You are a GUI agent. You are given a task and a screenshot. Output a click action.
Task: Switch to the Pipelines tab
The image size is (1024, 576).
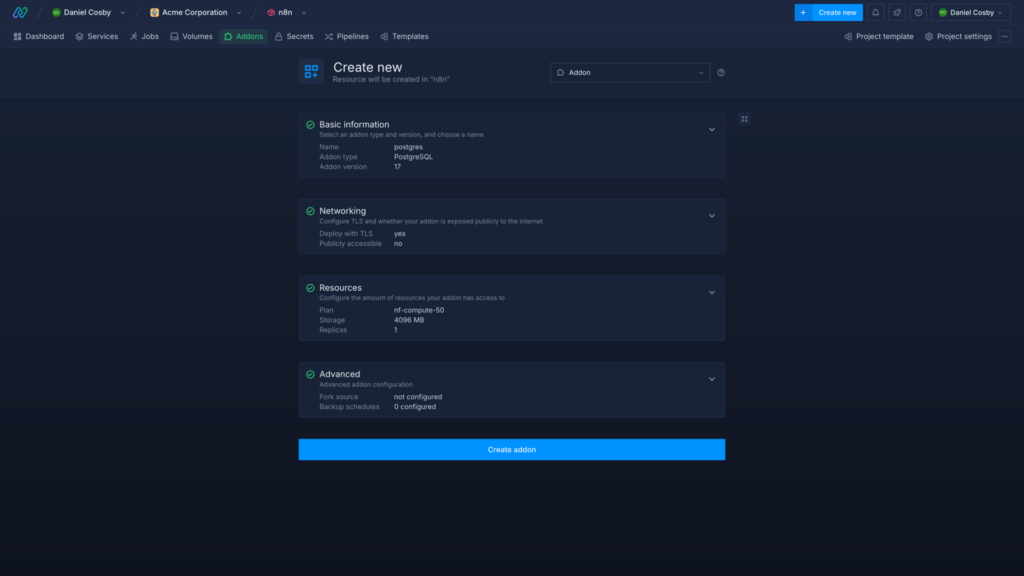(x=346, y=36)
